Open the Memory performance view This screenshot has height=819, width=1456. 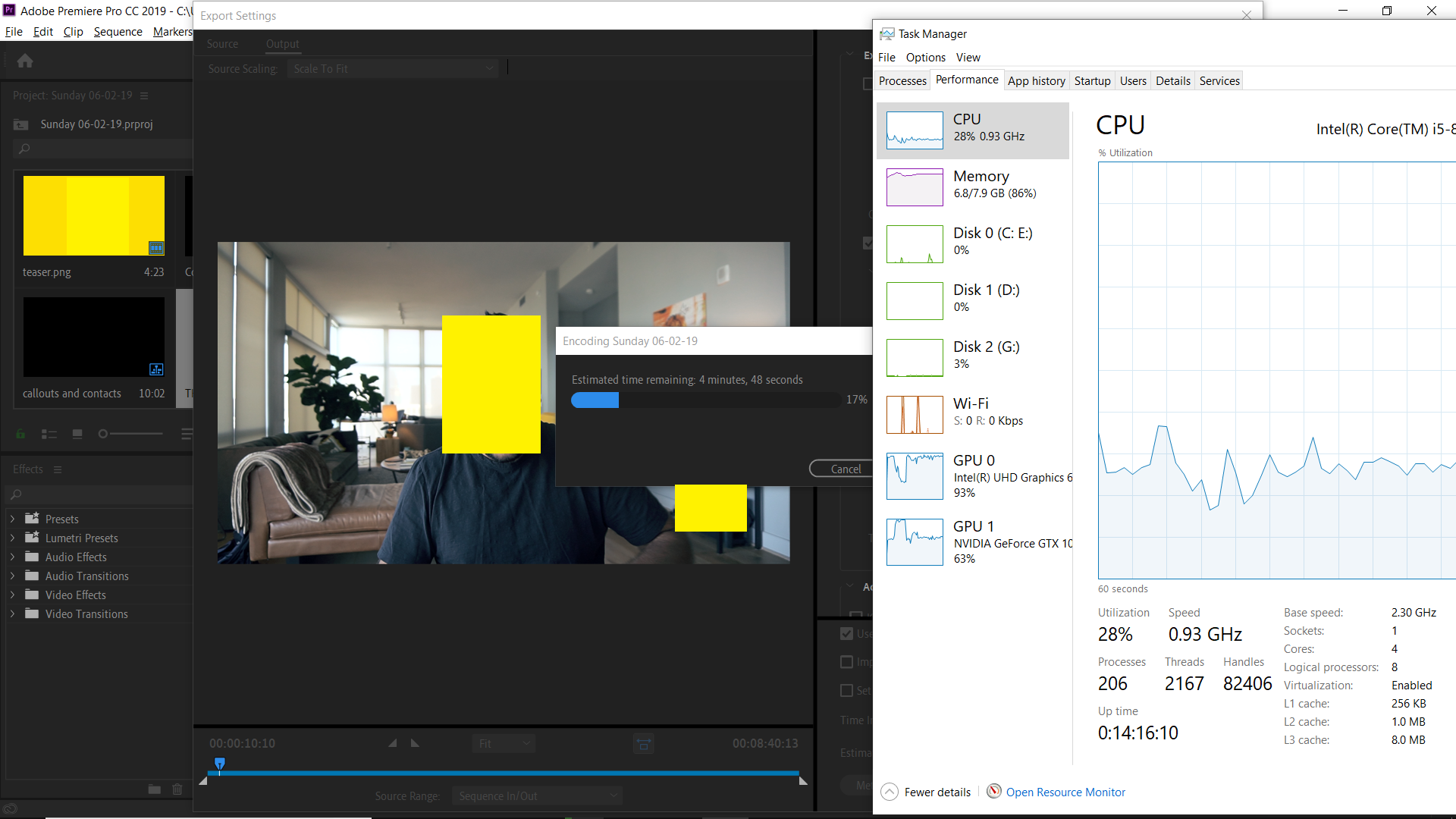coord(970,184)
